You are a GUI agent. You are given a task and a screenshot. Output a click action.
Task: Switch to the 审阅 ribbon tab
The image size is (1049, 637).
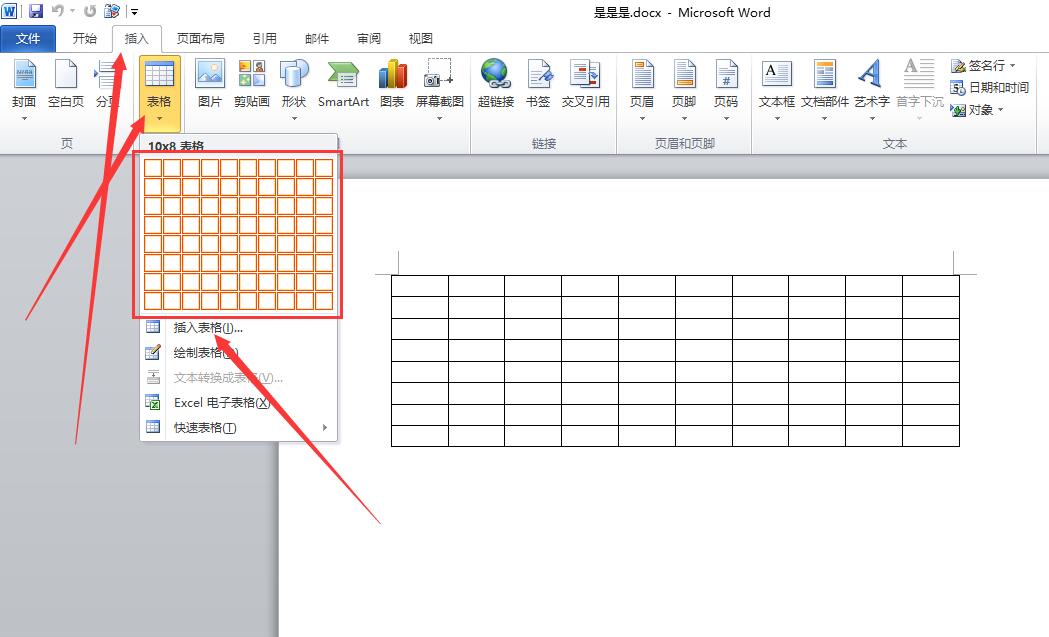[x=369, y=39]
